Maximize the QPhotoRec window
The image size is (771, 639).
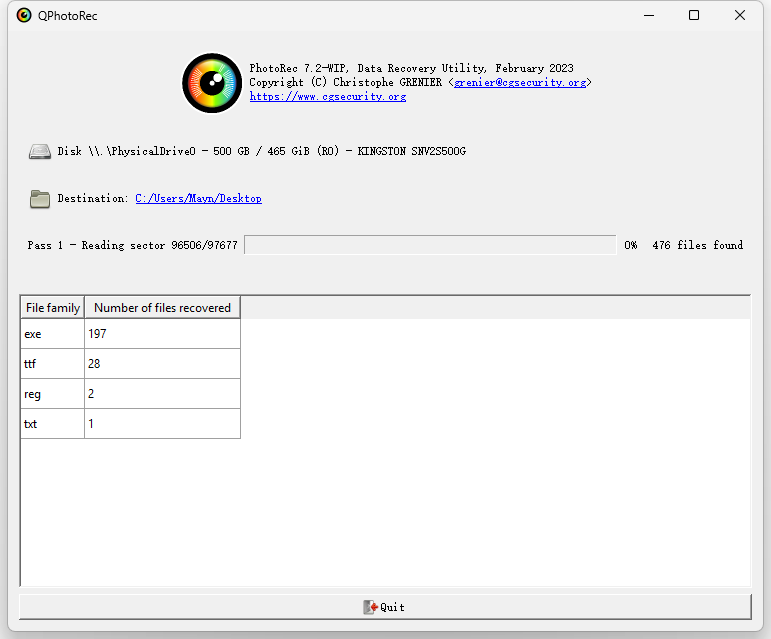pos(694,15)
